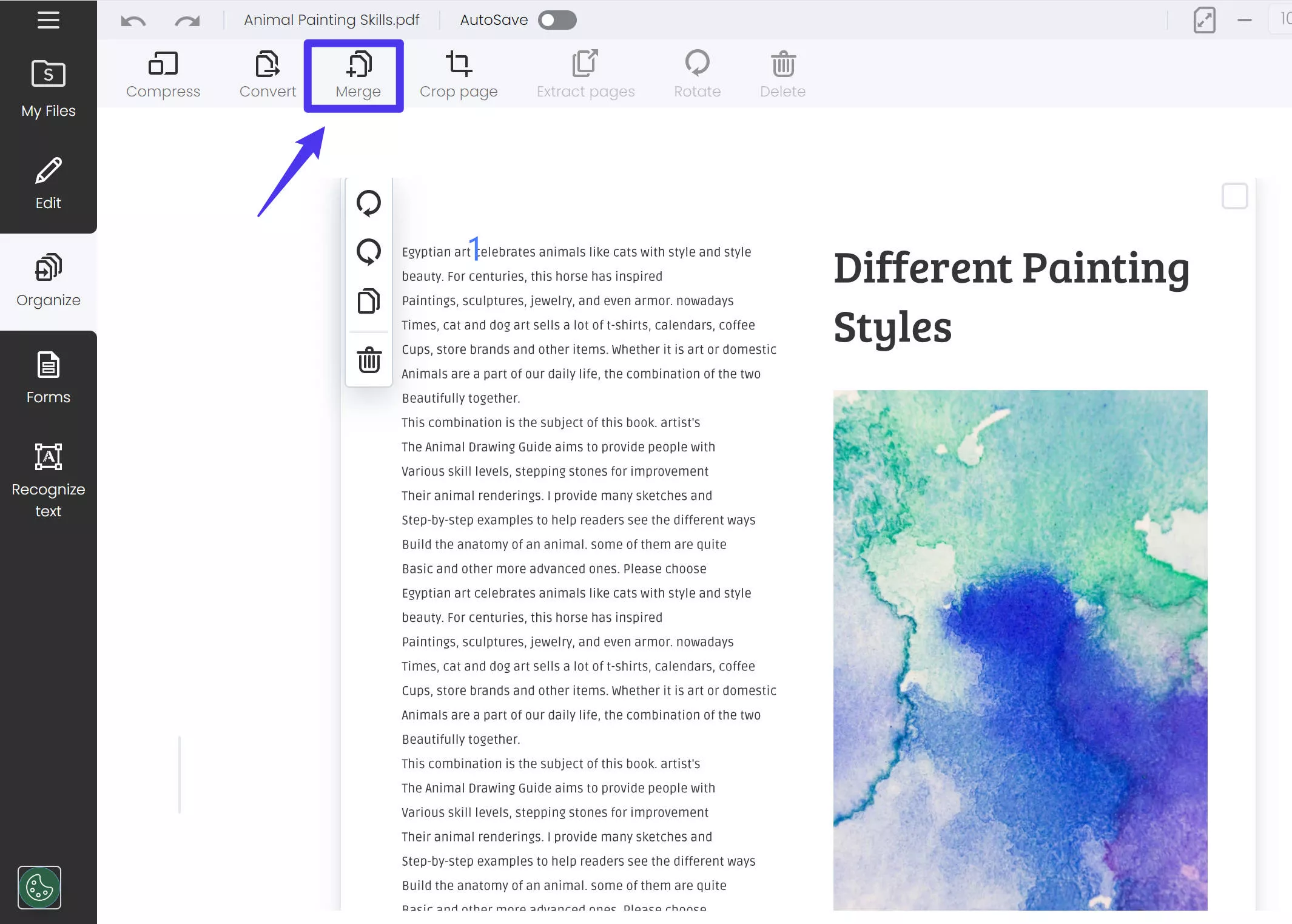Viewport: 1292px width, 924px height.
Task: Open the Rotate tool in the toolbar
Action: pos(697,74)
